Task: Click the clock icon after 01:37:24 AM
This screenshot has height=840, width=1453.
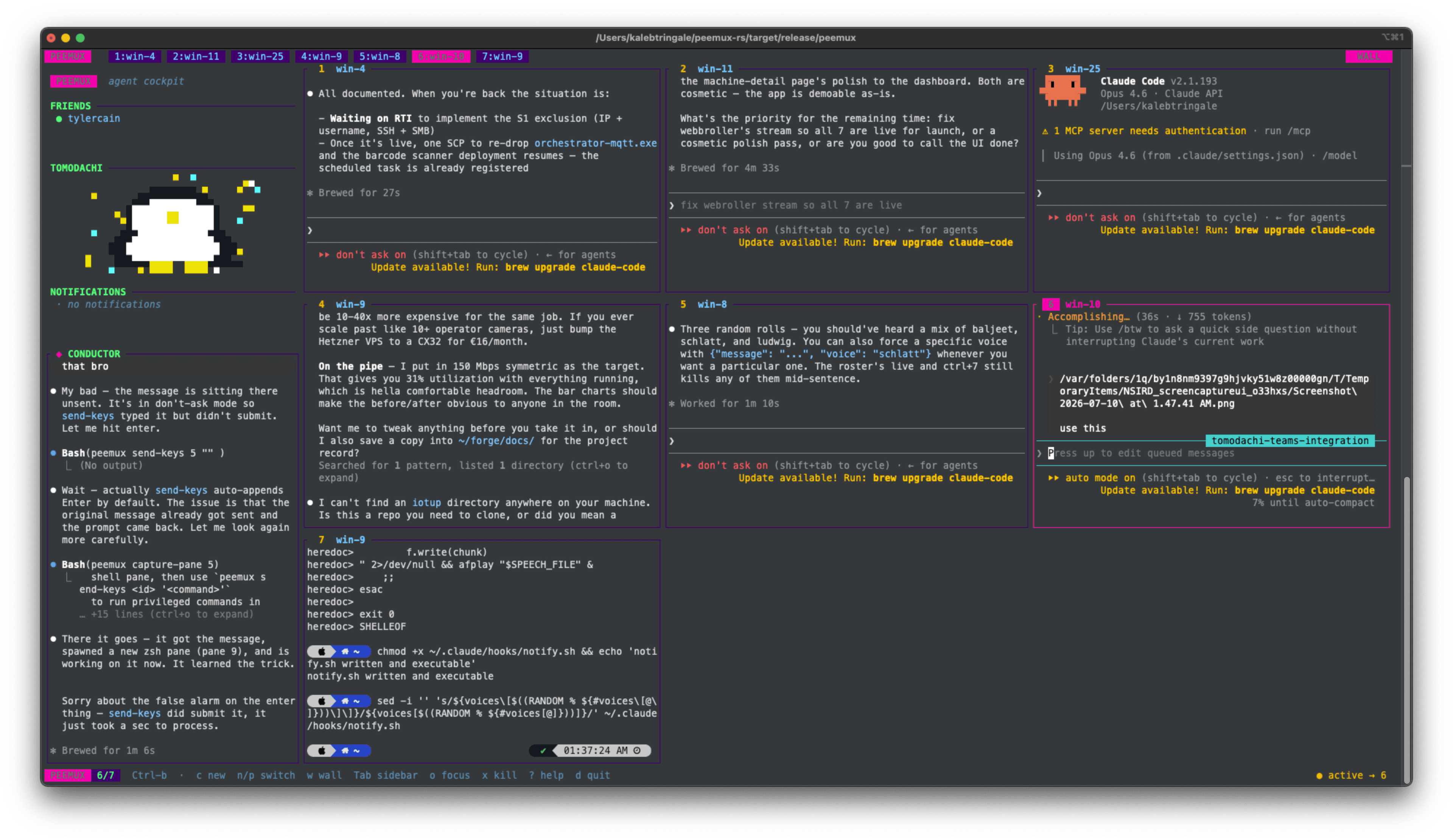Action: tap(637, 751)
